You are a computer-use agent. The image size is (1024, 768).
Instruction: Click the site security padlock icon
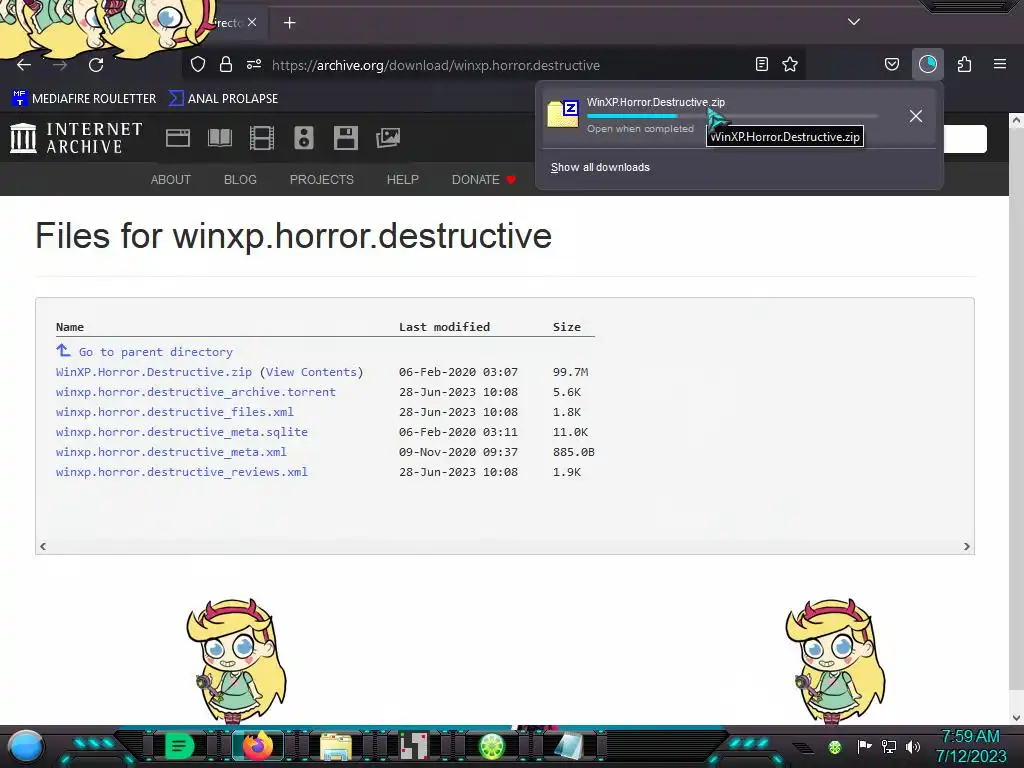[x=226, y=64]
